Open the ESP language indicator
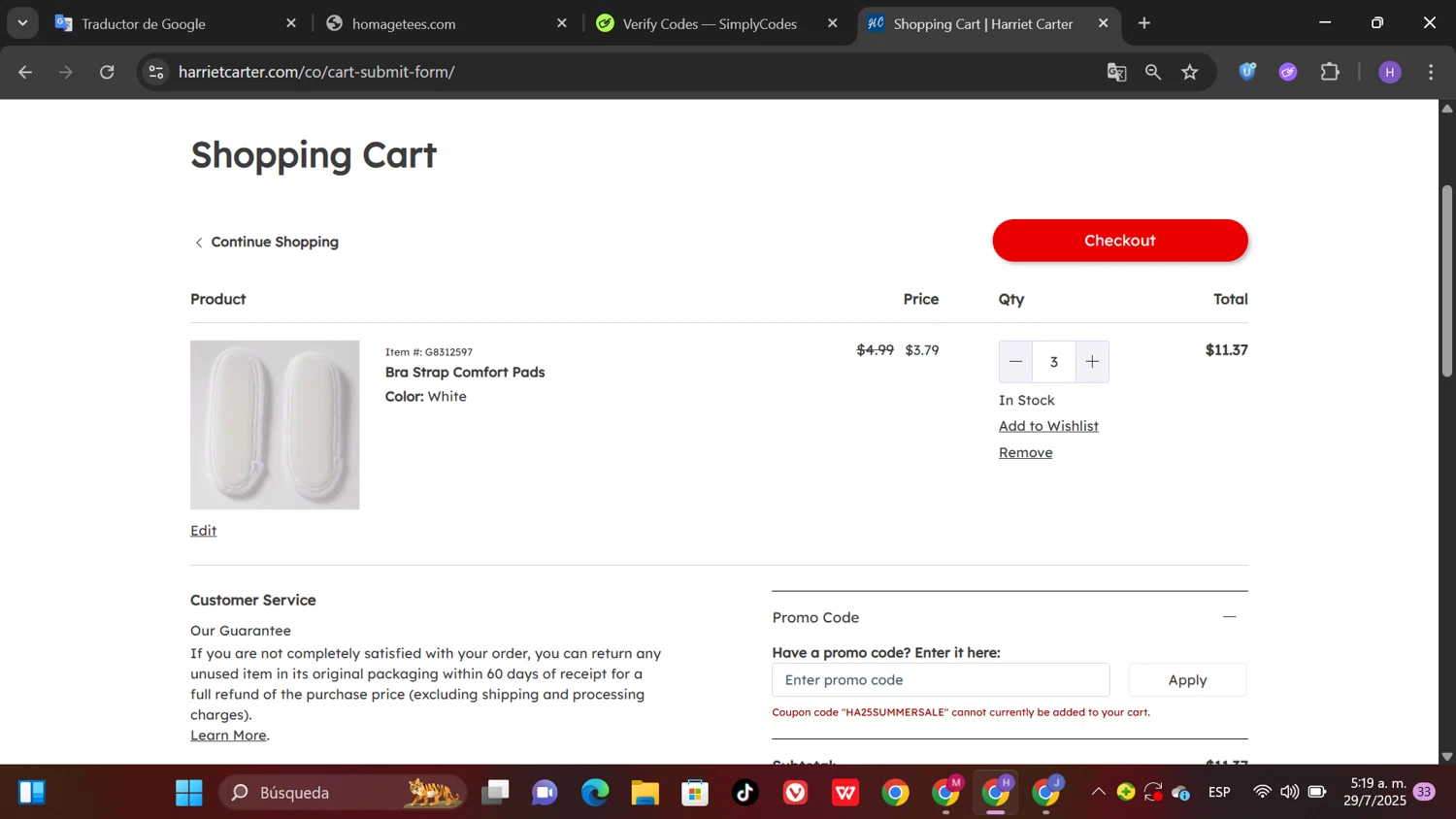Image resolution: width=1456 pixels, height=819 pixels. click(1219, 793)
